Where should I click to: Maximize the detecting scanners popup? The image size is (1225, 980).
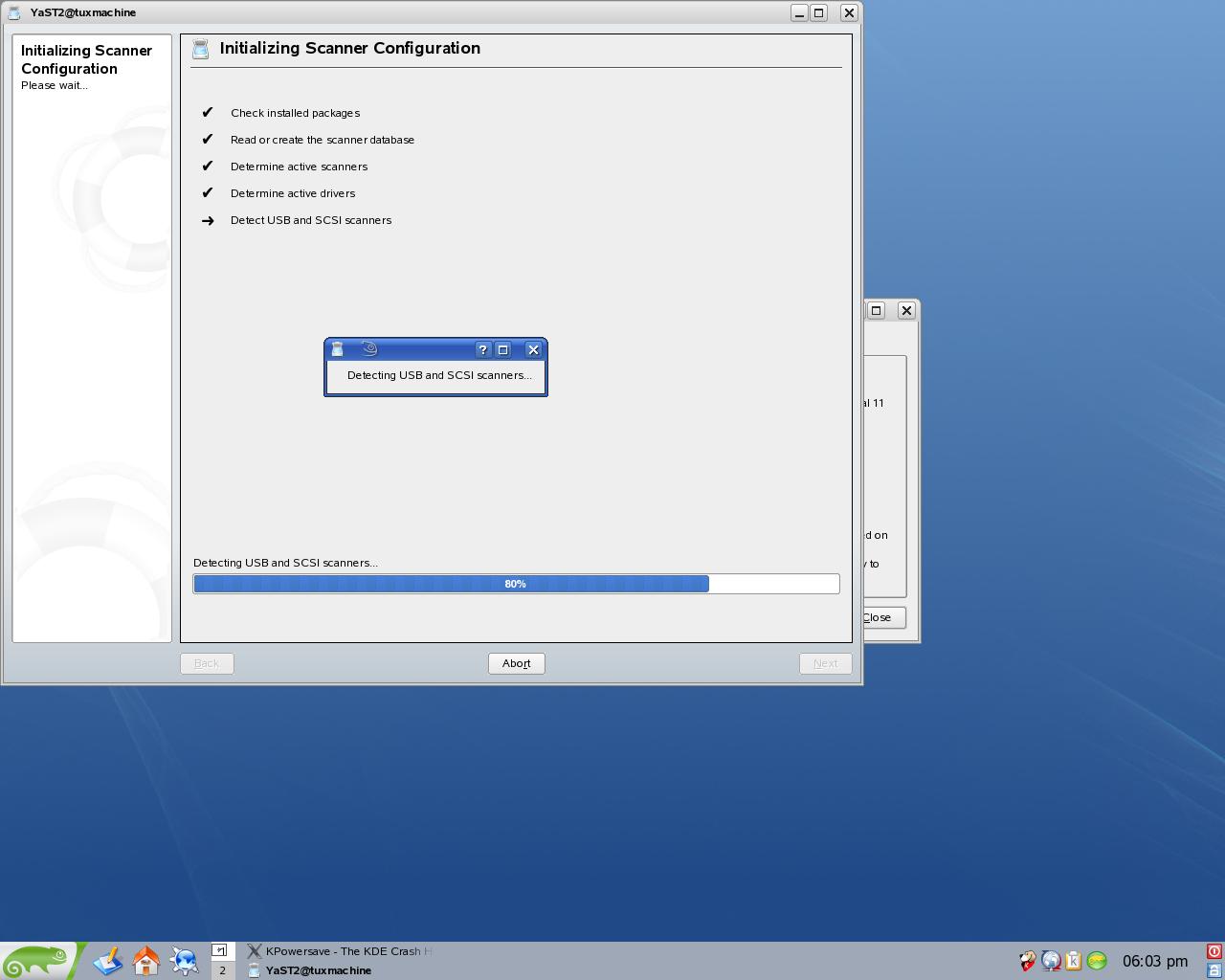pyautogui.click(x=503, y=350)
